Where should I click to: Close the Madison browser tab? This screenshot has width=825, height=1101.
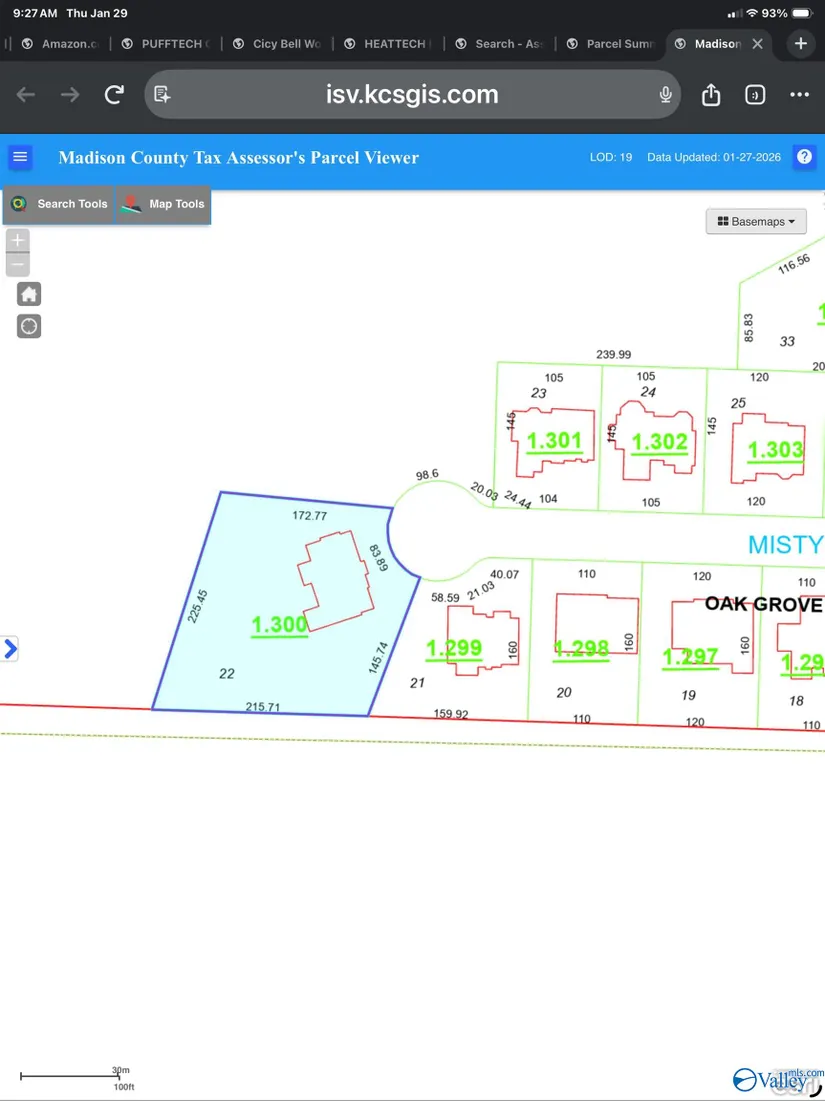click(757, 44)
